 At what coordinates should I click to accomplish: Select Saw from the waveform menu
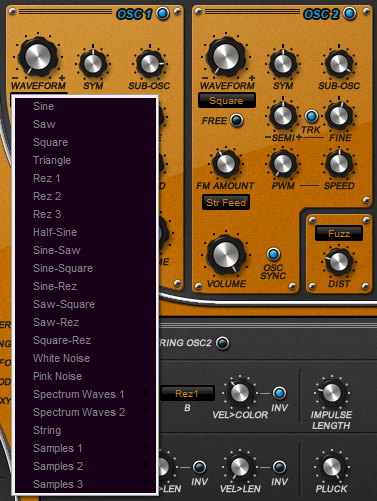86,124
